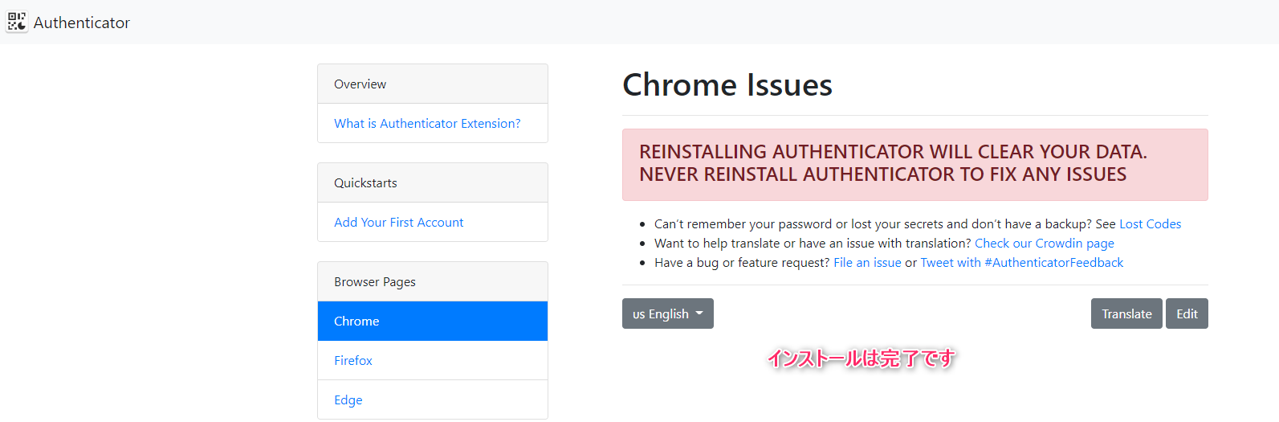Click the red reinstalling warning banner
The image size is (1279, 422).
[x=915, y=164]
